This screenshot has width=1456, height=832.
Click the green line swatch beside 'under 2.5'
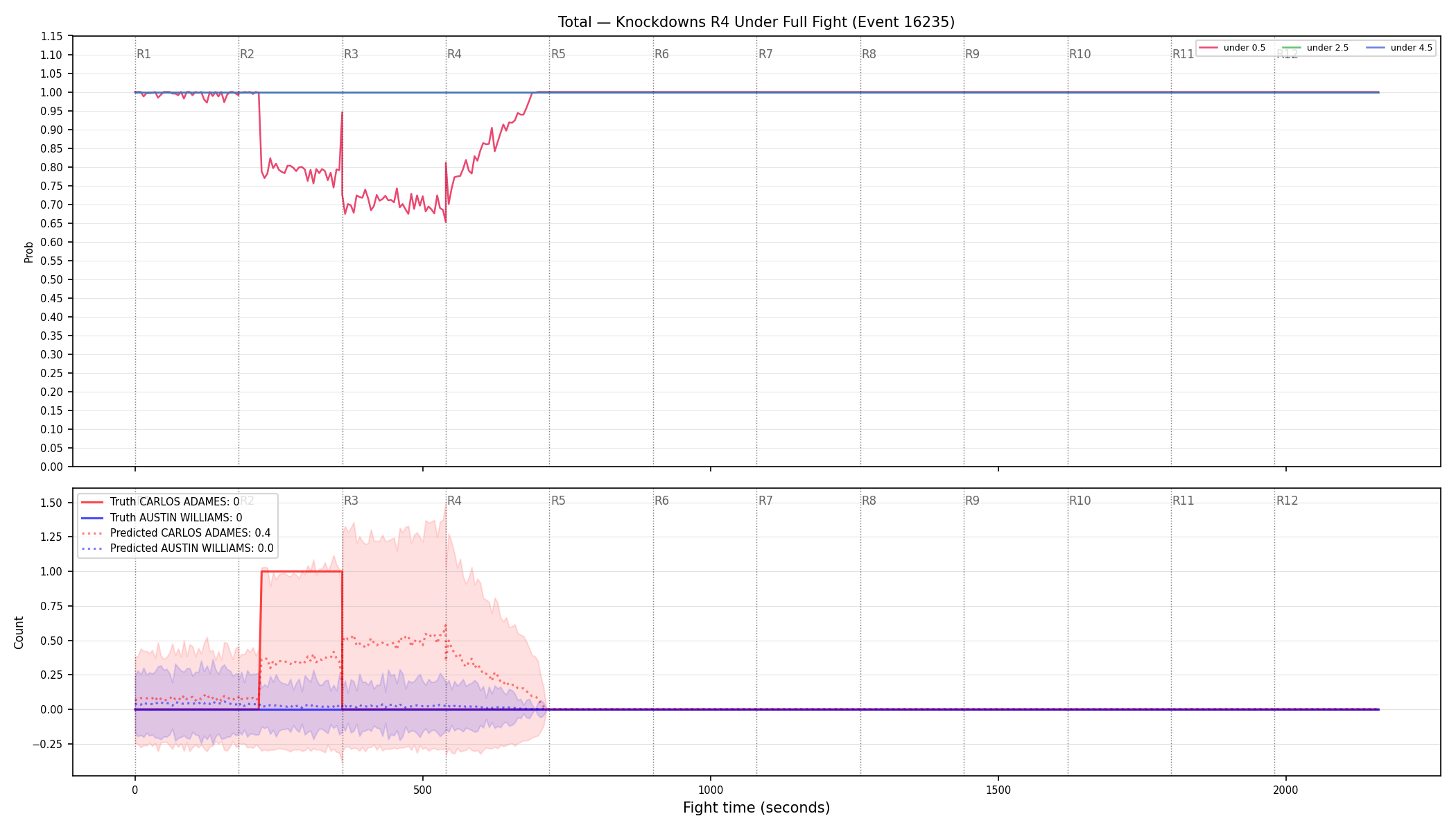[1292, 48]
